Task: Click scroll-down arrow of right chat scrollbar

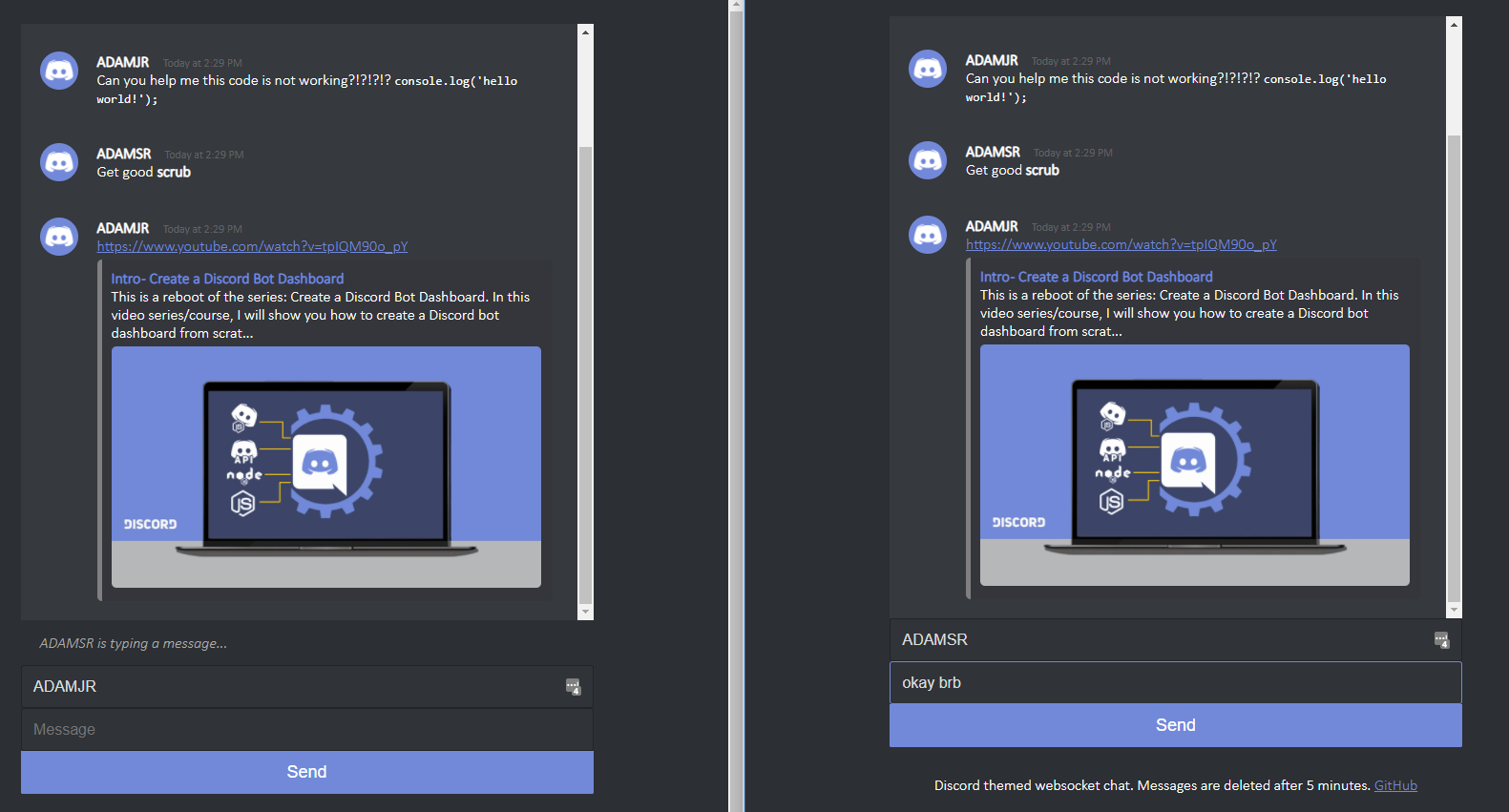Action: [1455, 610]
